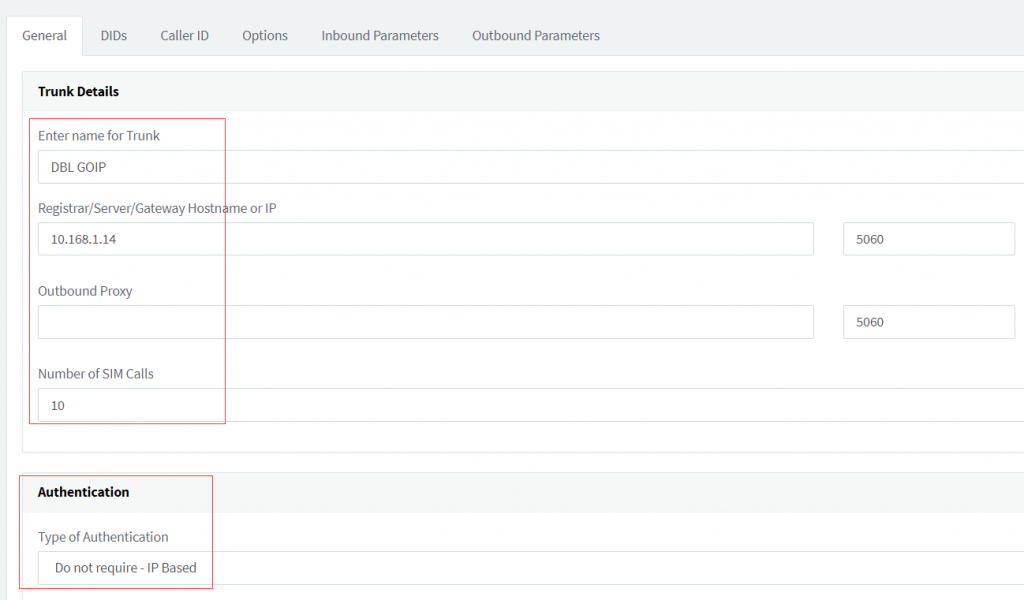The height and width of the screenshot is (600, 1024).
Task: Open the Caller ID tab
Action: point(184,35)
